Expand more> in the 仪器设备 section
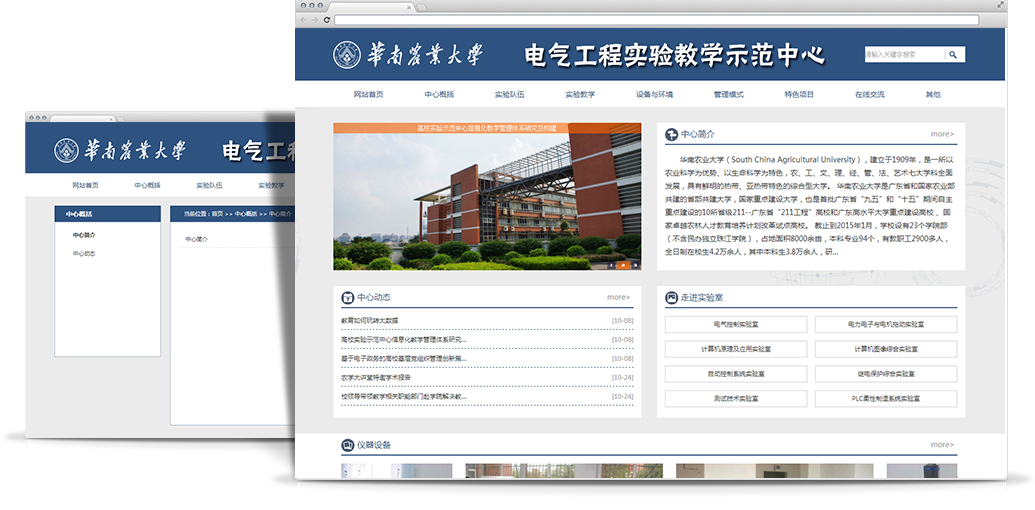 tap(942, 445)
